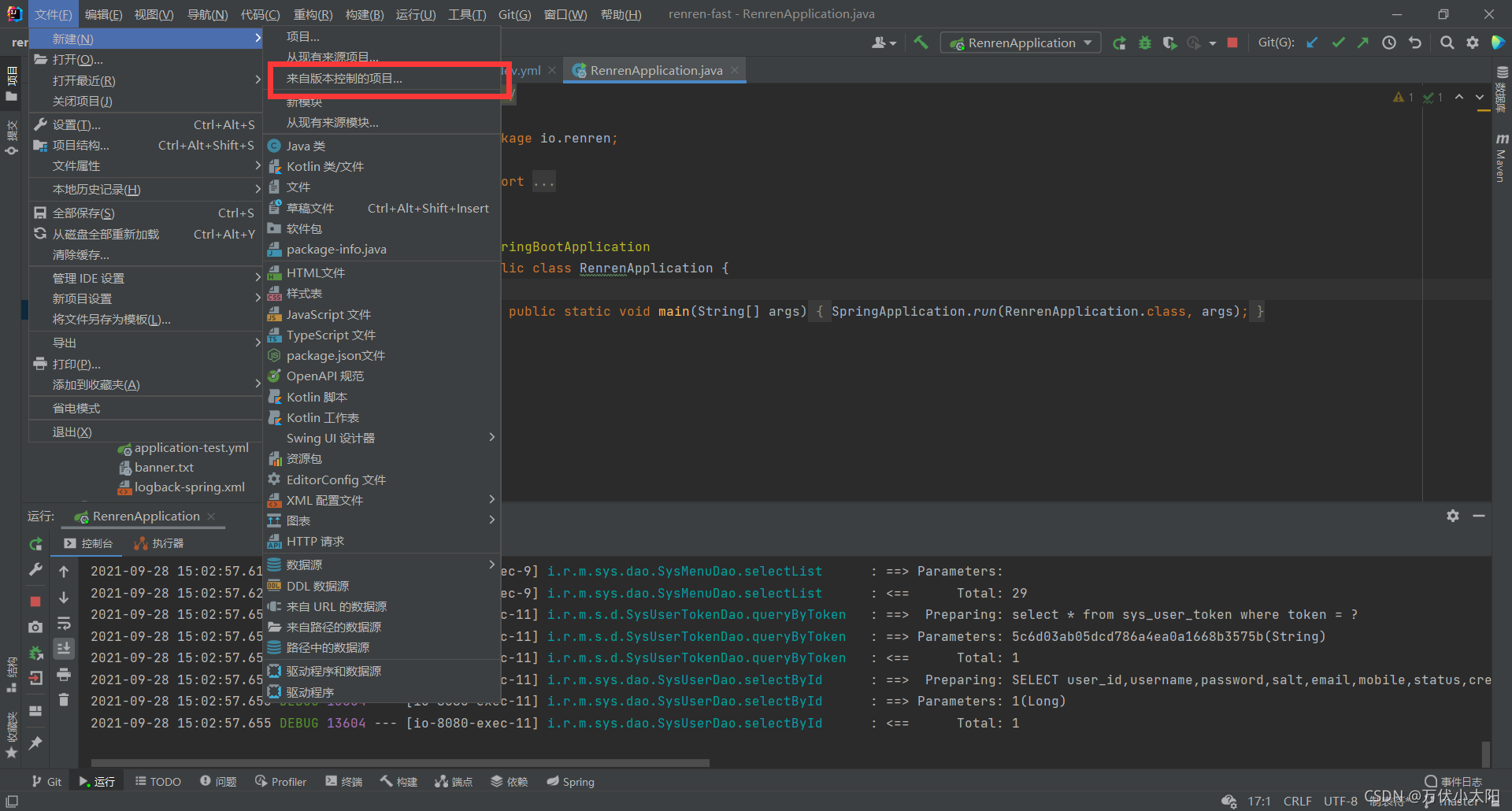This screenshot has height=811, width=1512.
Task: Expand 打开最近 submenu
Action: 146,80
